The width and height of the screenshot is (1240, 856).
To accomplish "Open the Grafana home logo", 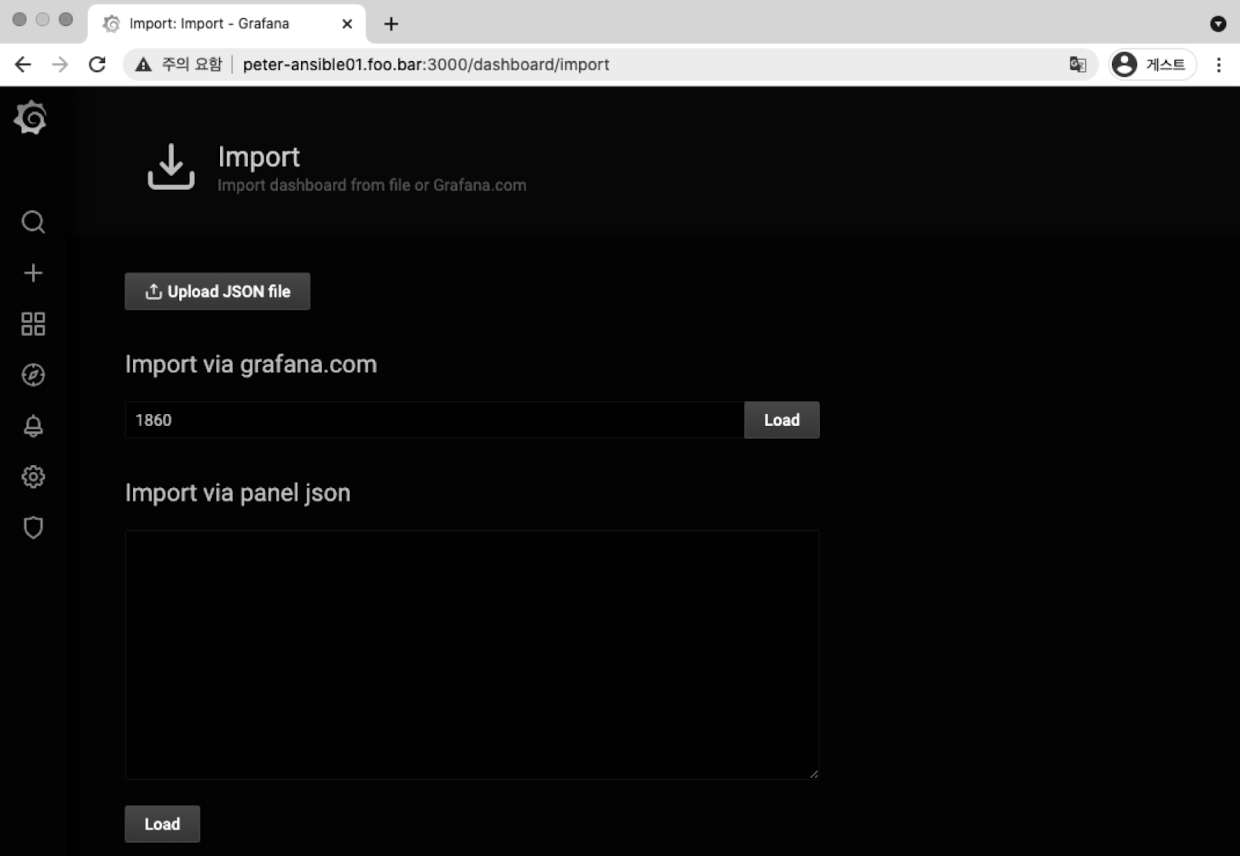I will (31, 118).
